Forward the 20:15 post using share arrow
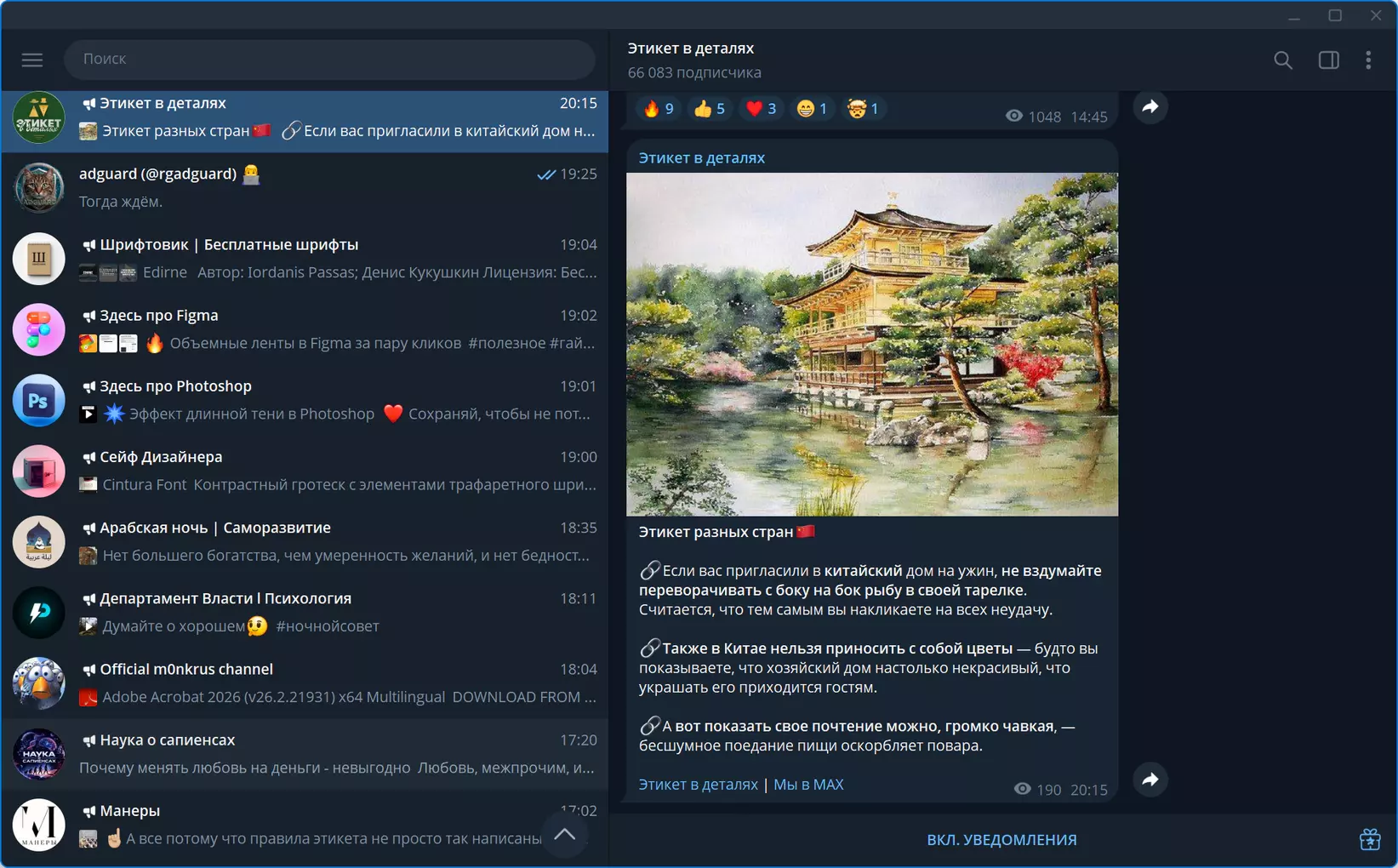Screen dimensions: 1398x868 [x=1150, y=779]
